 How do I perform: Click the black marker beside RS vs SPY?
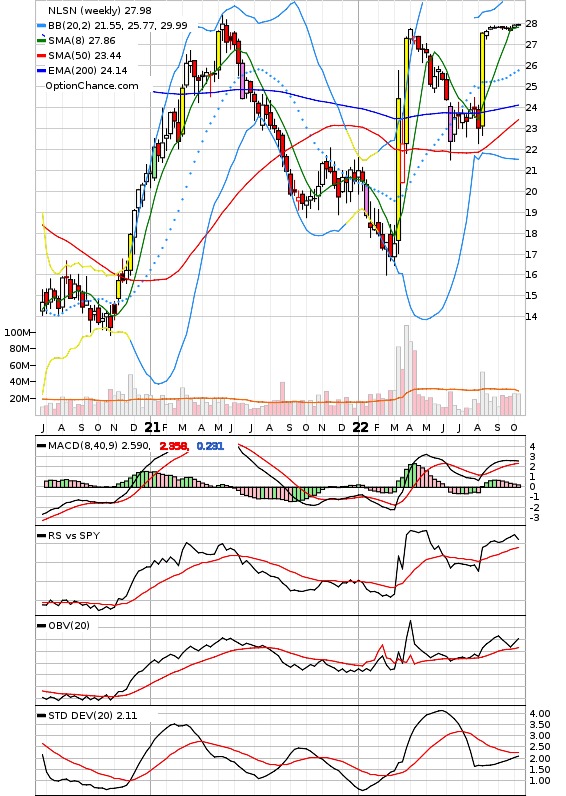coord(42,536)
